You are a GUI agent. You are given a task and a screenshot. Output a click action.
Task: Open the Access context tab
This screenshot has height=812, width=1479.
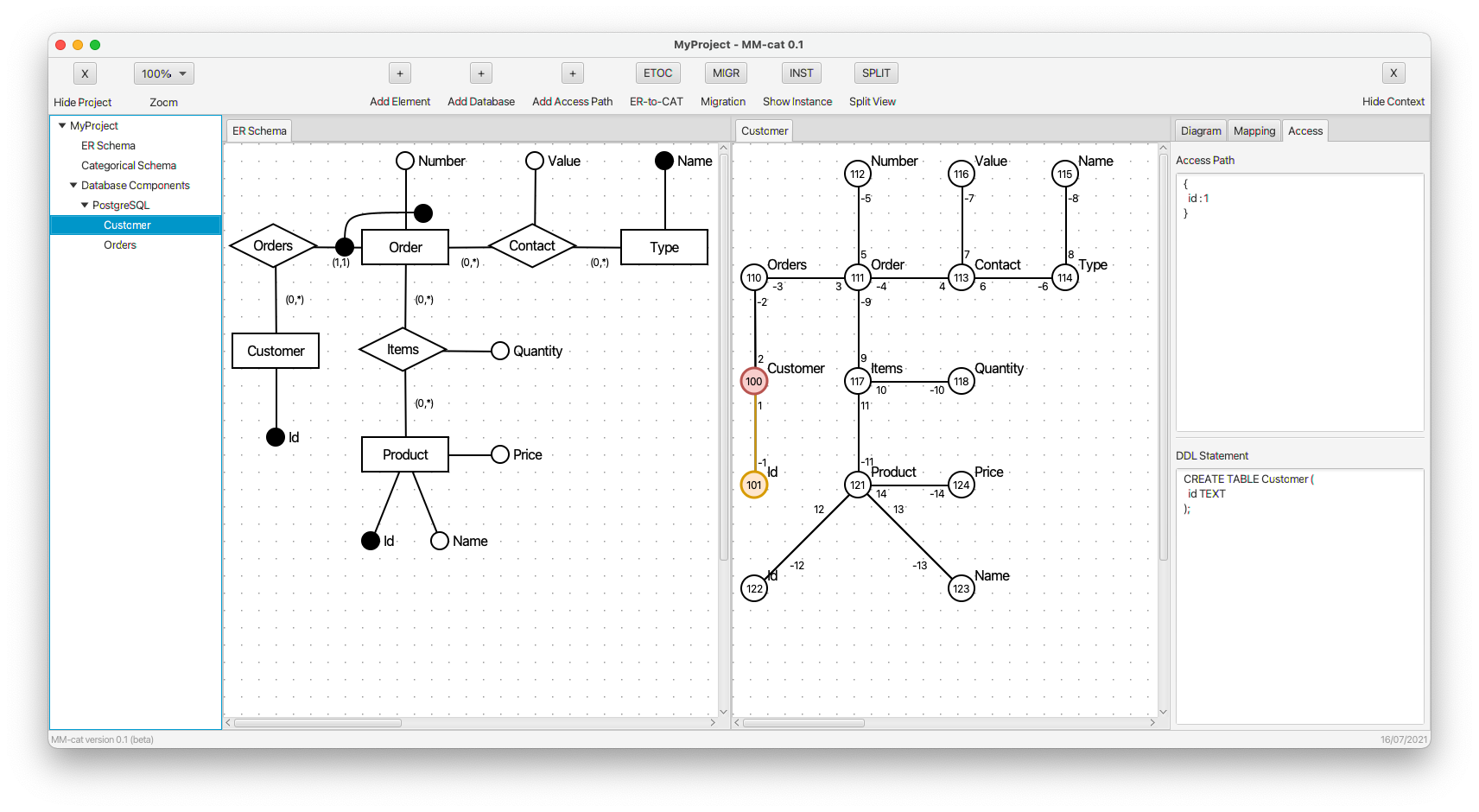coord(1305,131)
